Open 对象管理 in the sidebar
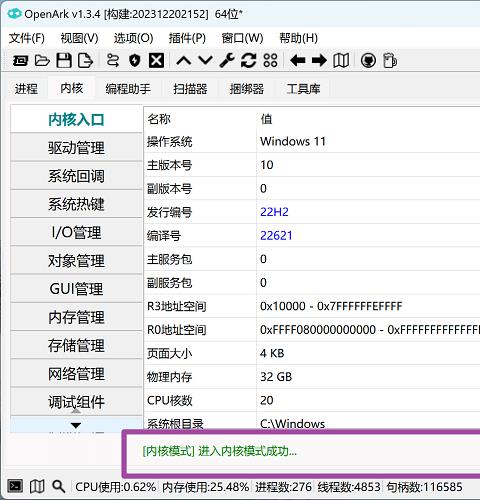This screenshot has height=500, width=480. coord(76,261)
